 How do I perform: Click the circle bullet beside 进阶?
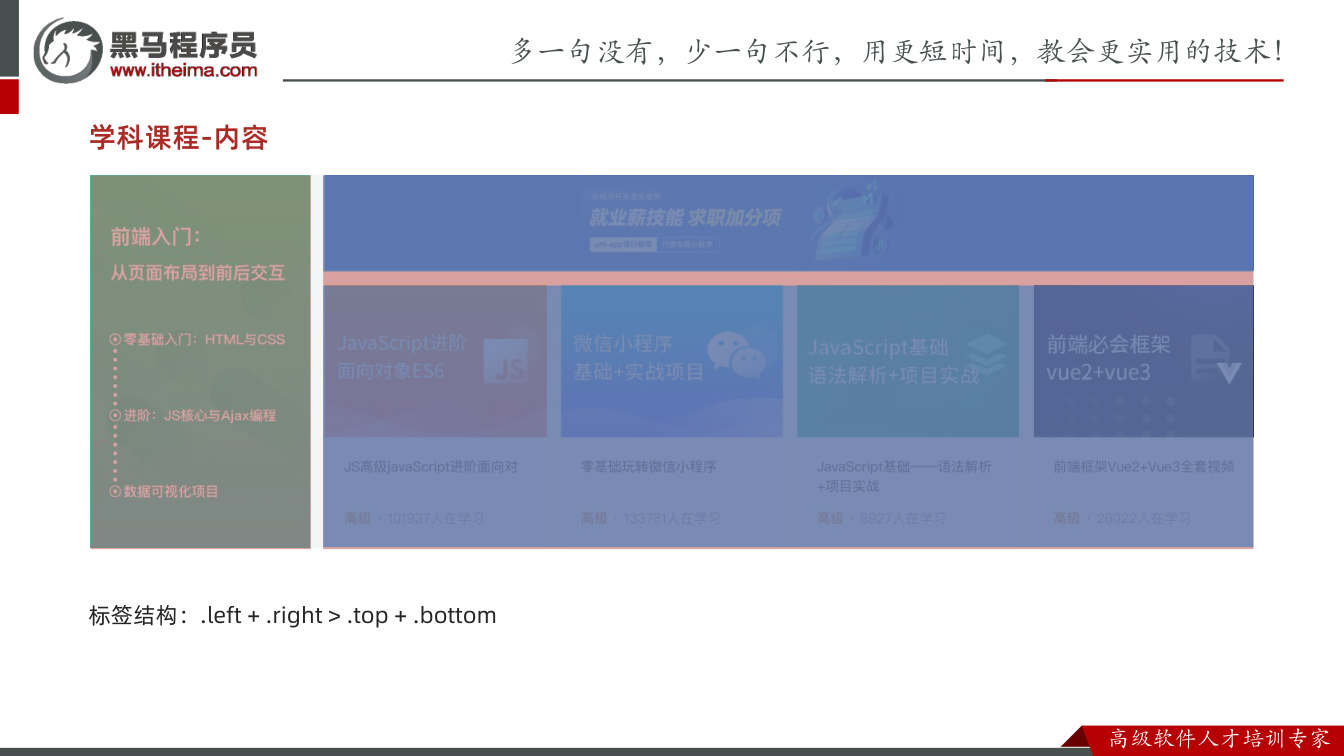coord(115,416)
